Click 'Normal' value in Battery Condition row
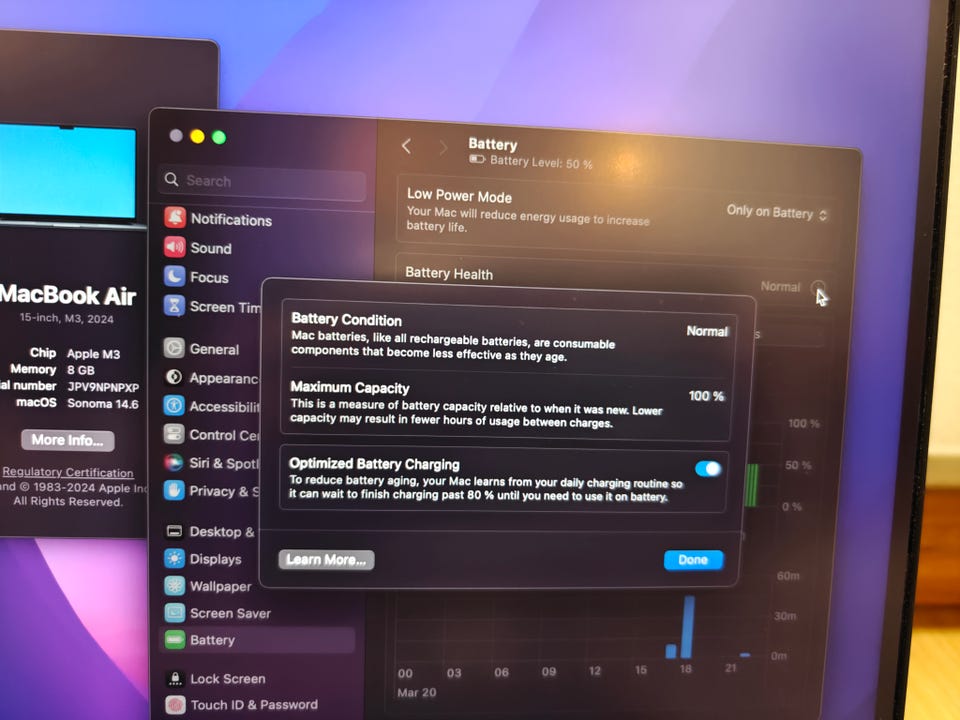This screenshot has width=960, height=720. [x=707, y=331]
